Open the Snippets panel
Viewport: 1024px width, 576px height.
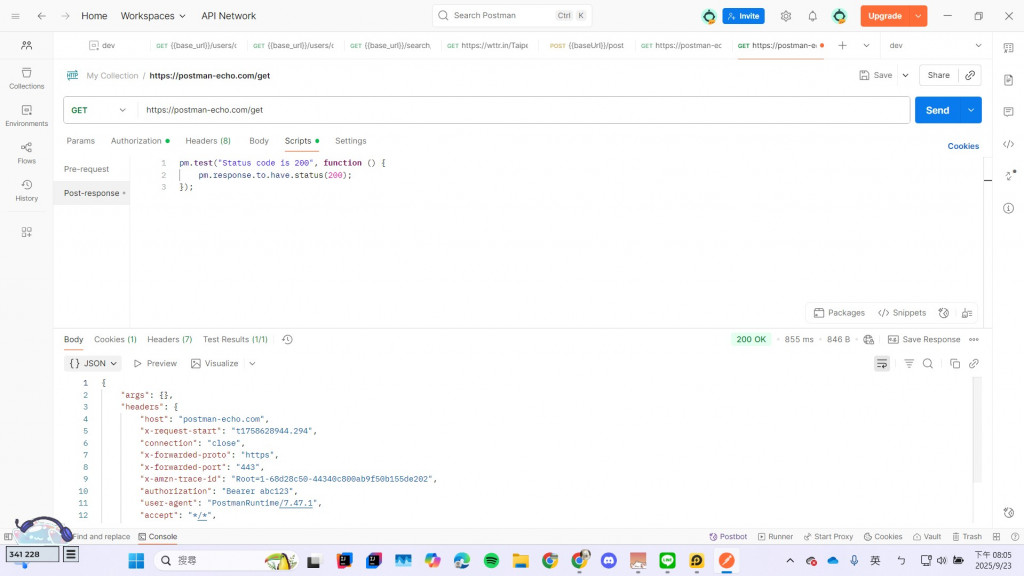pyautogui.click(x=902, y=313)
